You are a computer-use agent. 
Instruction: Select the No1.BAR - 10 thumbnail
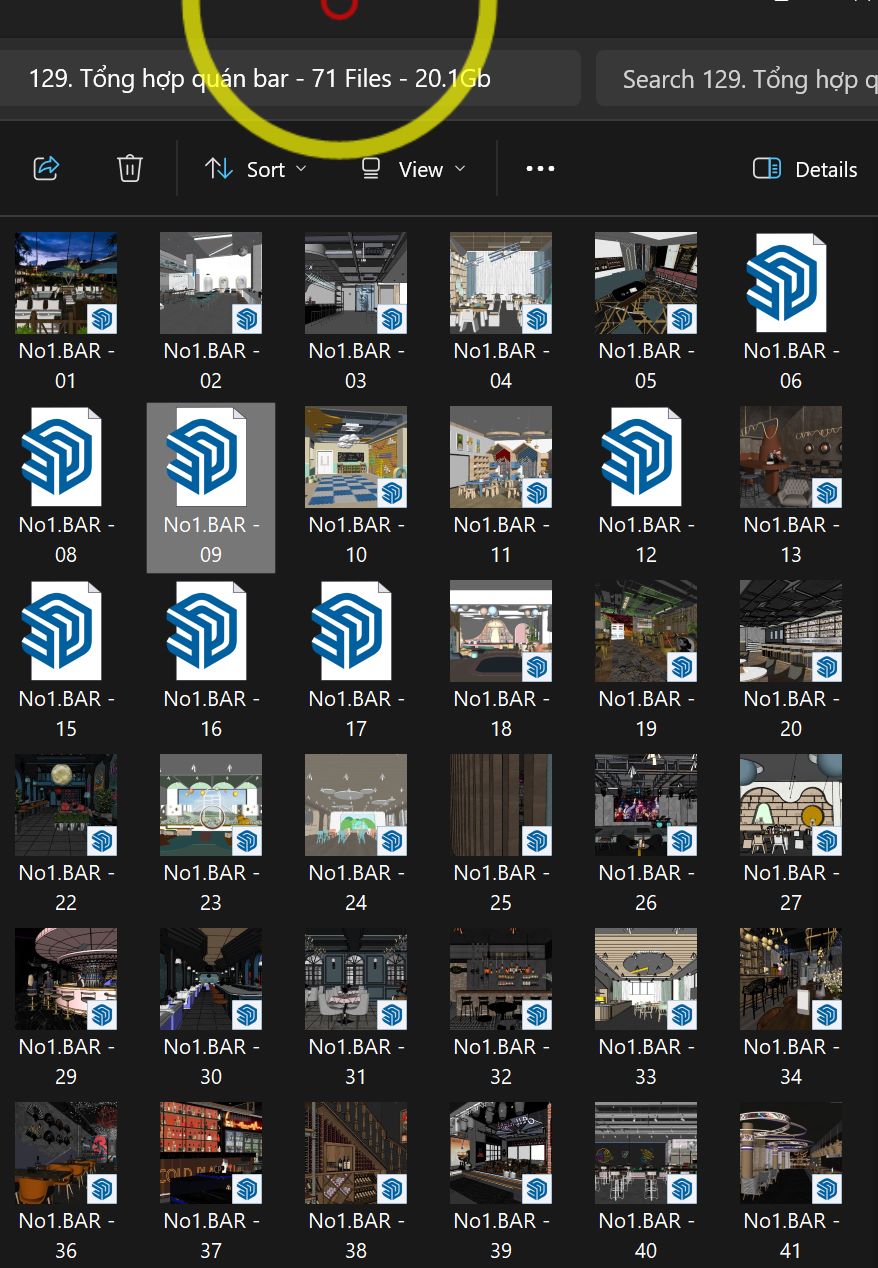(356, 457)
